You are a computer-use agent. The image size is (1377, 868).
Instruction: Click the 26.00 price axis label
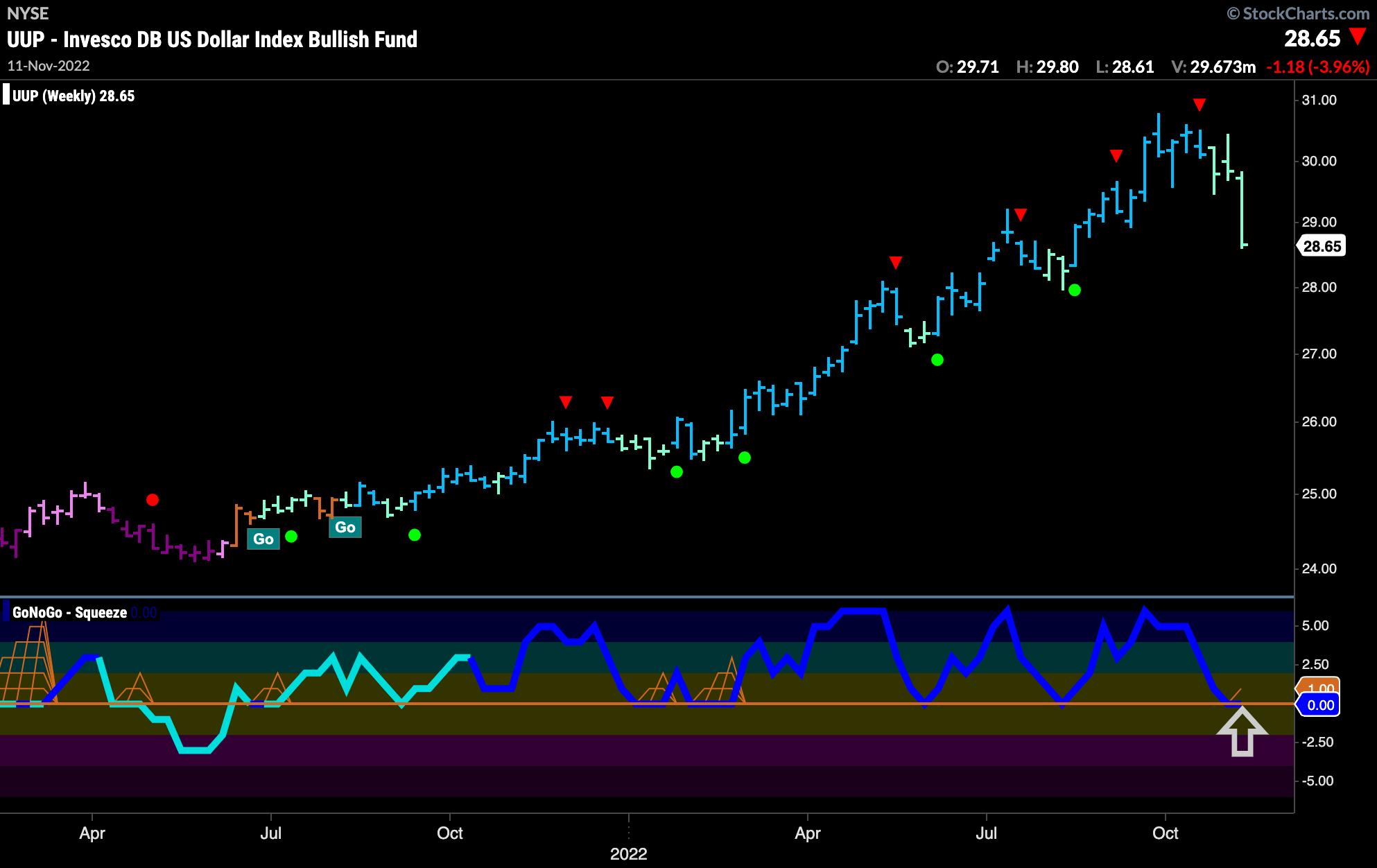[x=1319, y=422]
